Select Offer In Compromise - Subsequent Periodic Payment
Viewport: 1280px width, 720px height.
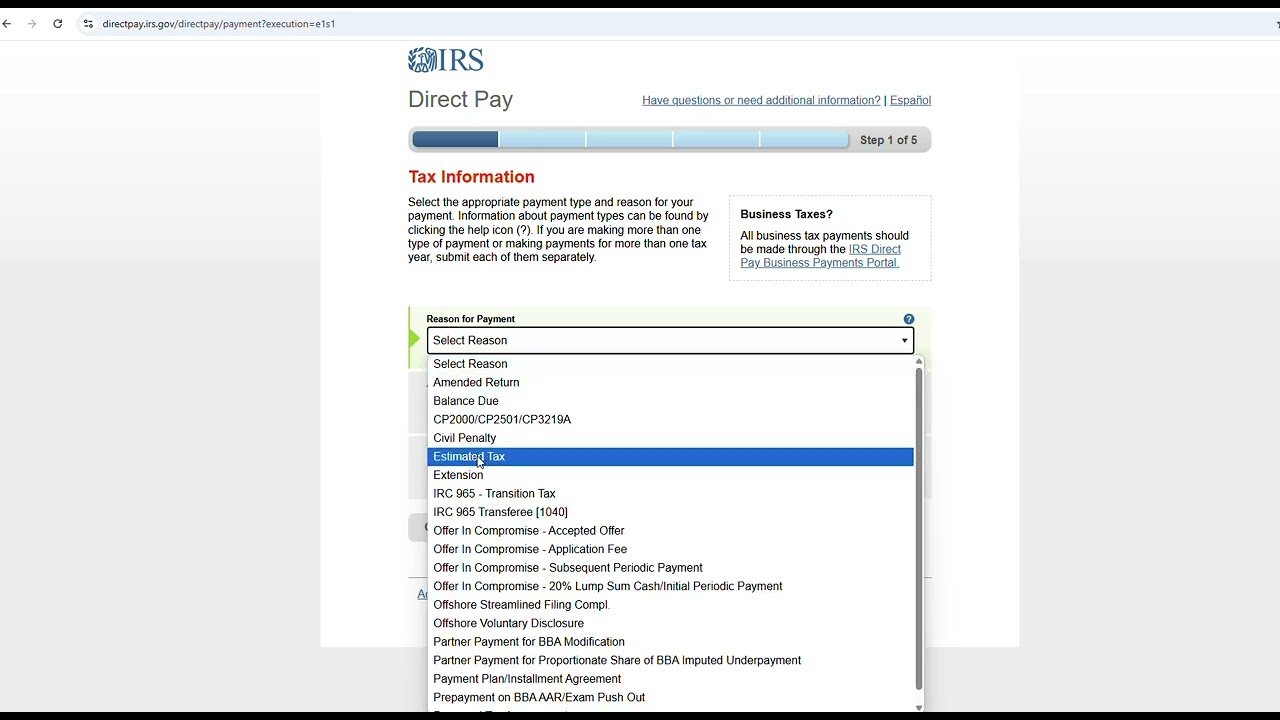pos(670,568)
